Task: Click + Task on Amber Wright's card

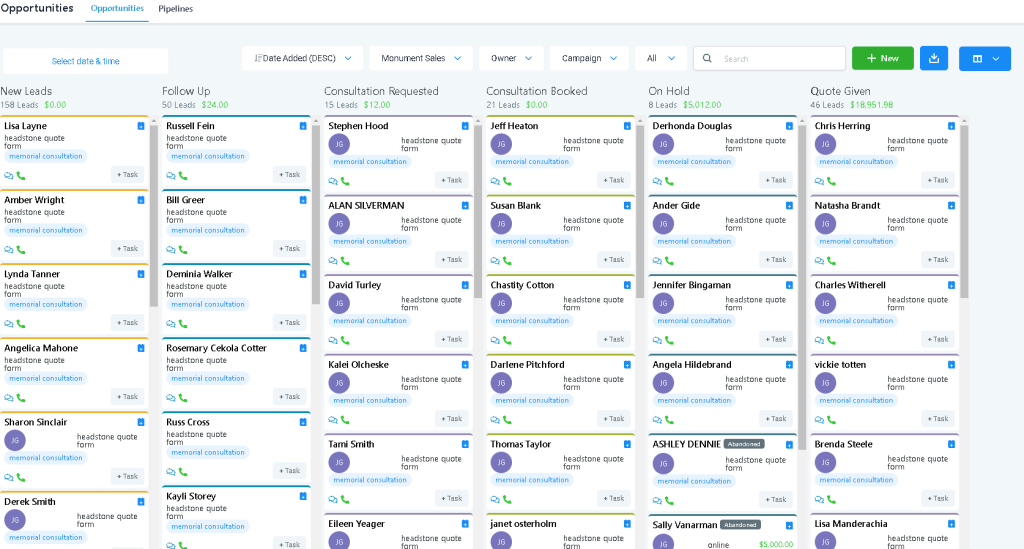Action: [127, 249]
